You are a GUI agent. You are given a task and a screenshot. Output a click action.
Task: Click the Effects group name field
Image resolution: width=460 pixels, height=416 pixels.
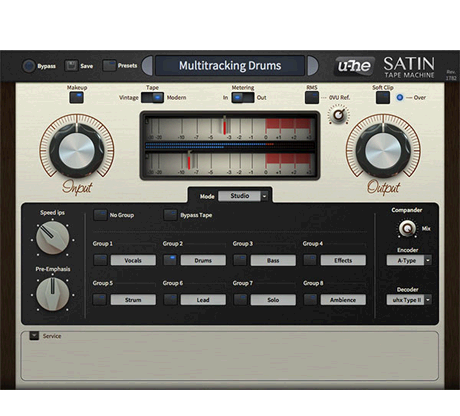click(x=343, y=260)
